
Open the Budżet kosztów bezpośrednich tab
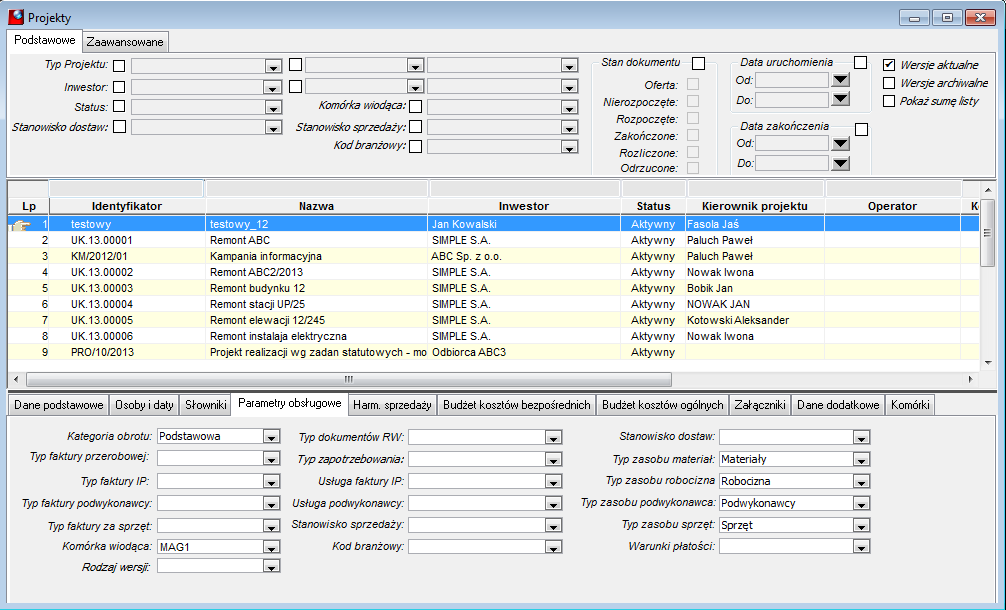516,405
